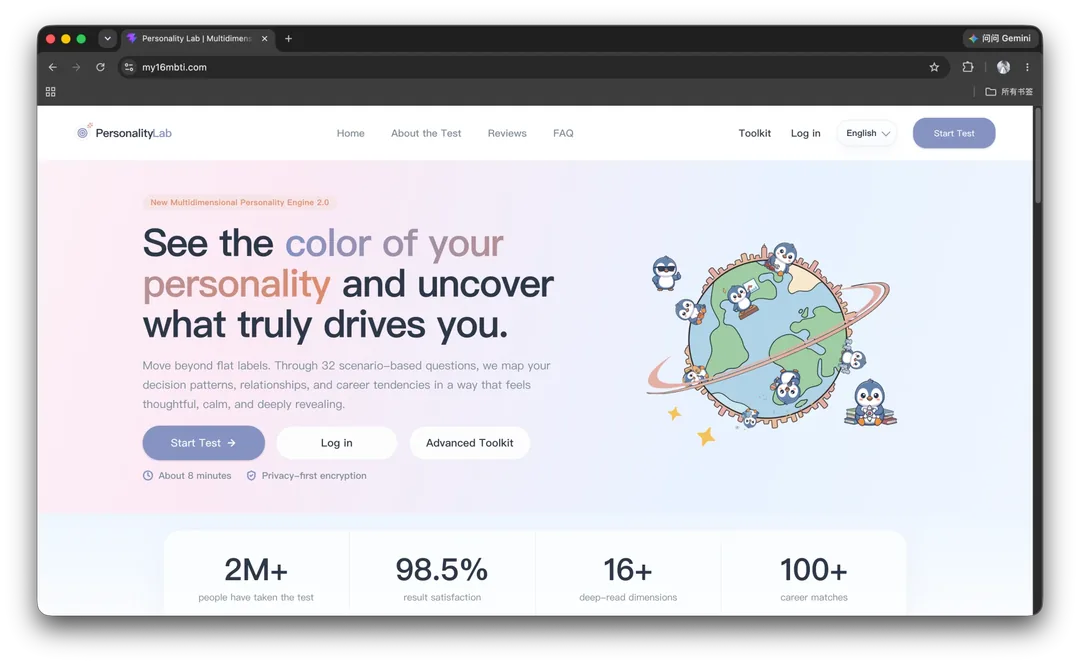
Task: Click the PersonalityLab logo
Action: 124,132
